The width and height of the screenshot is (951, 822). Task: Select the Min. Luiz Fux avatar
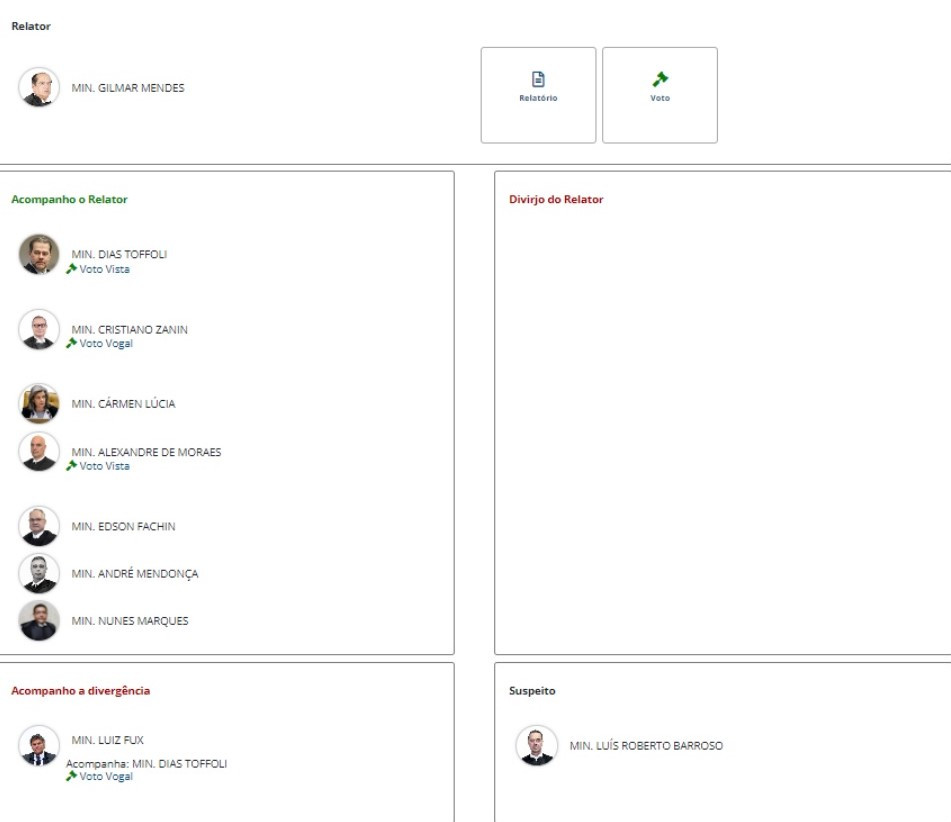(x=39, y=746)
